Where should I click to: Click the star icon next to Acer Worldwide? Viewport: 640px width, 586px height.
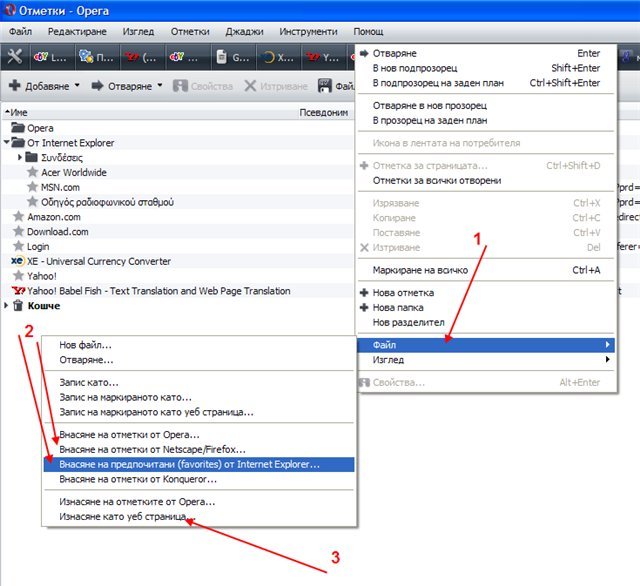(x=32, y=172)
